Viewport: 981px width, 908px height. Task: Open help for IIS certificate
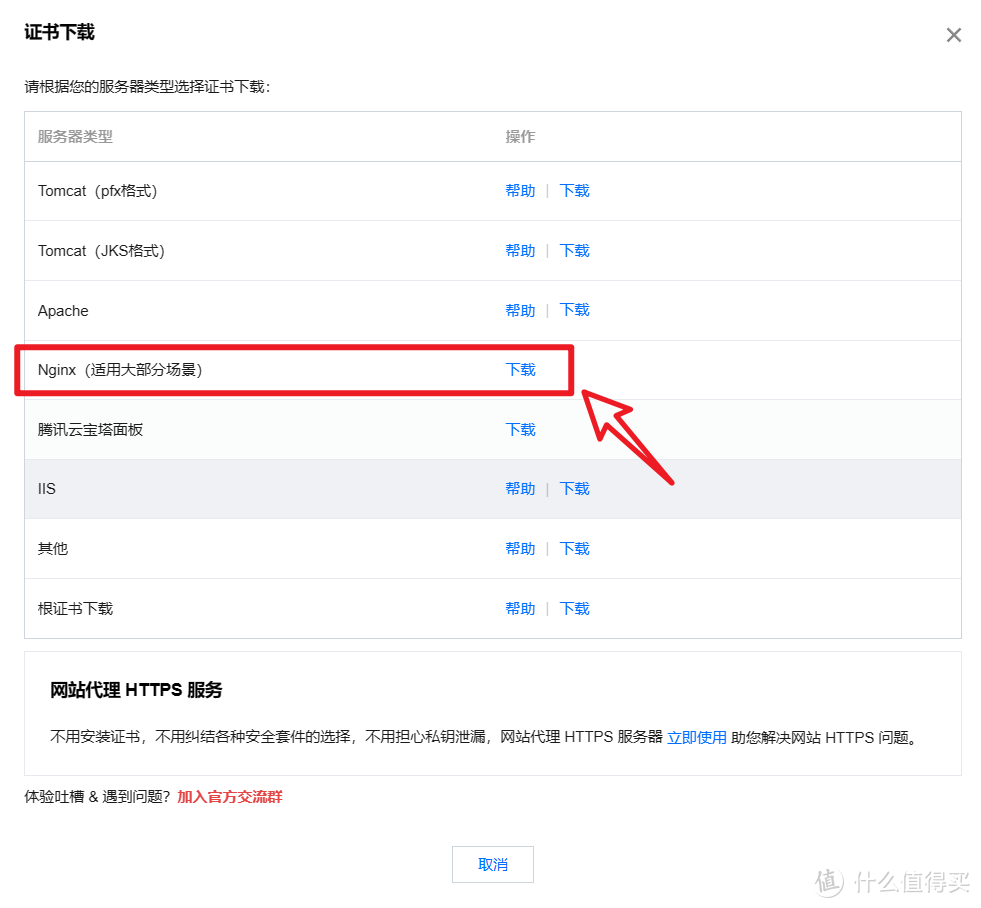tap(520, 489)
